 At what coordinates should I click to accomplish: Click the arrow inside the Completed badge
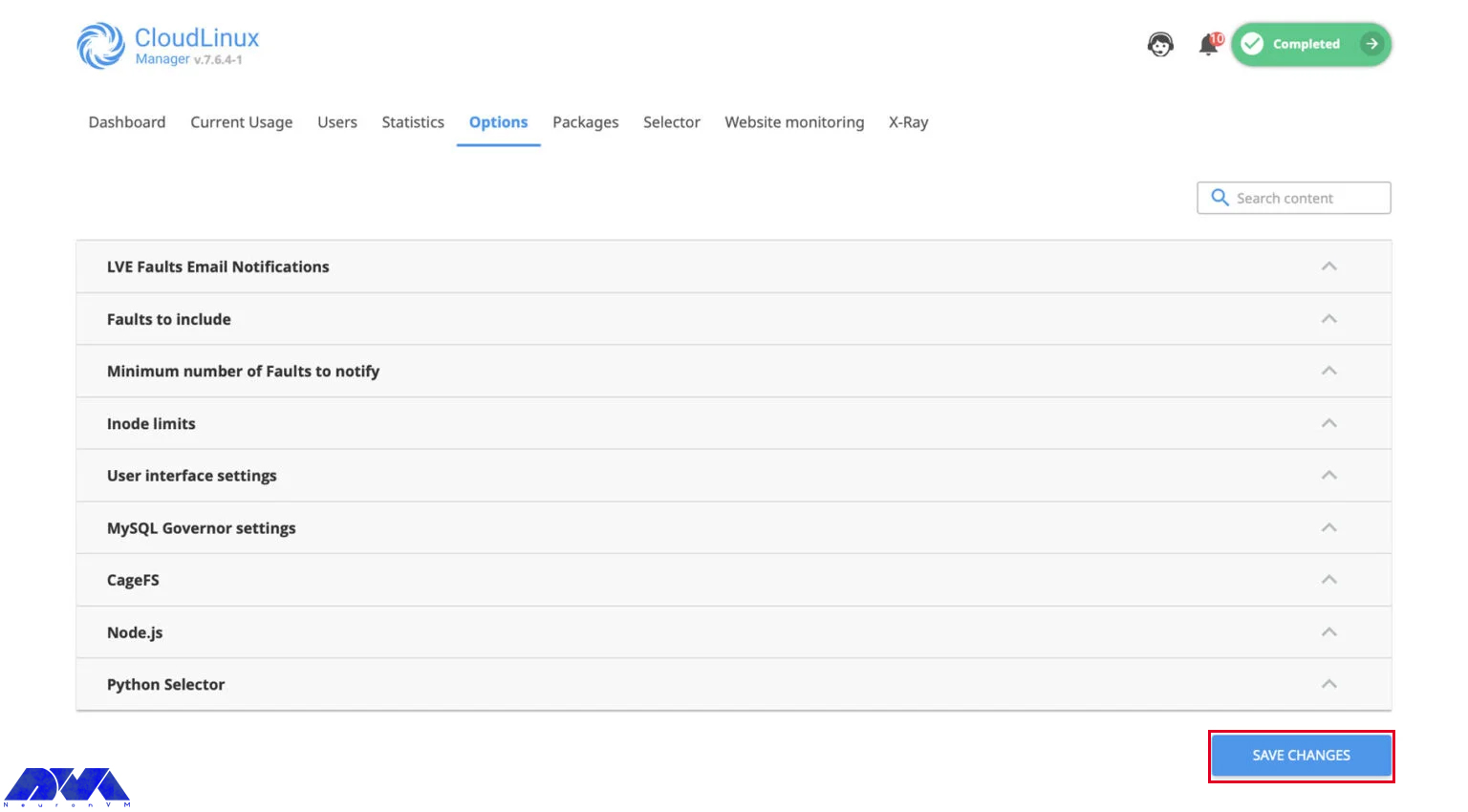[1372, 44]
